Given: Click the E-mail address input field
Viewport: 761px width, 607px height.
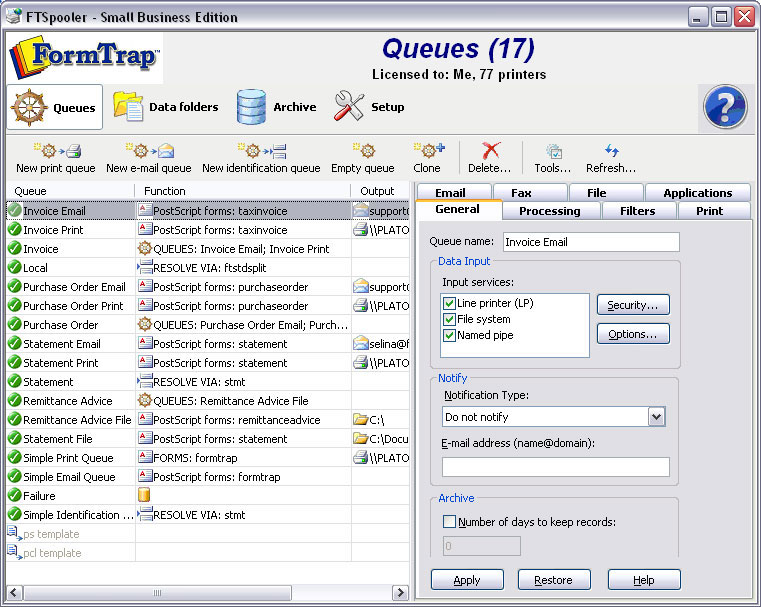Looking at the screenshot, I should pyautogui.click(x=555, y=467).
